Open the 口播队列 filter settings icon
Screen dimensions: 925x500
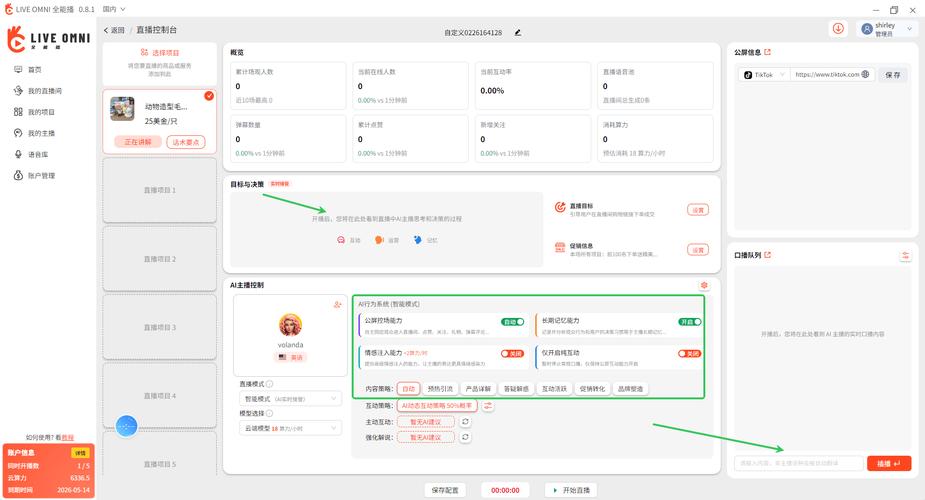[x=905, y=256]
